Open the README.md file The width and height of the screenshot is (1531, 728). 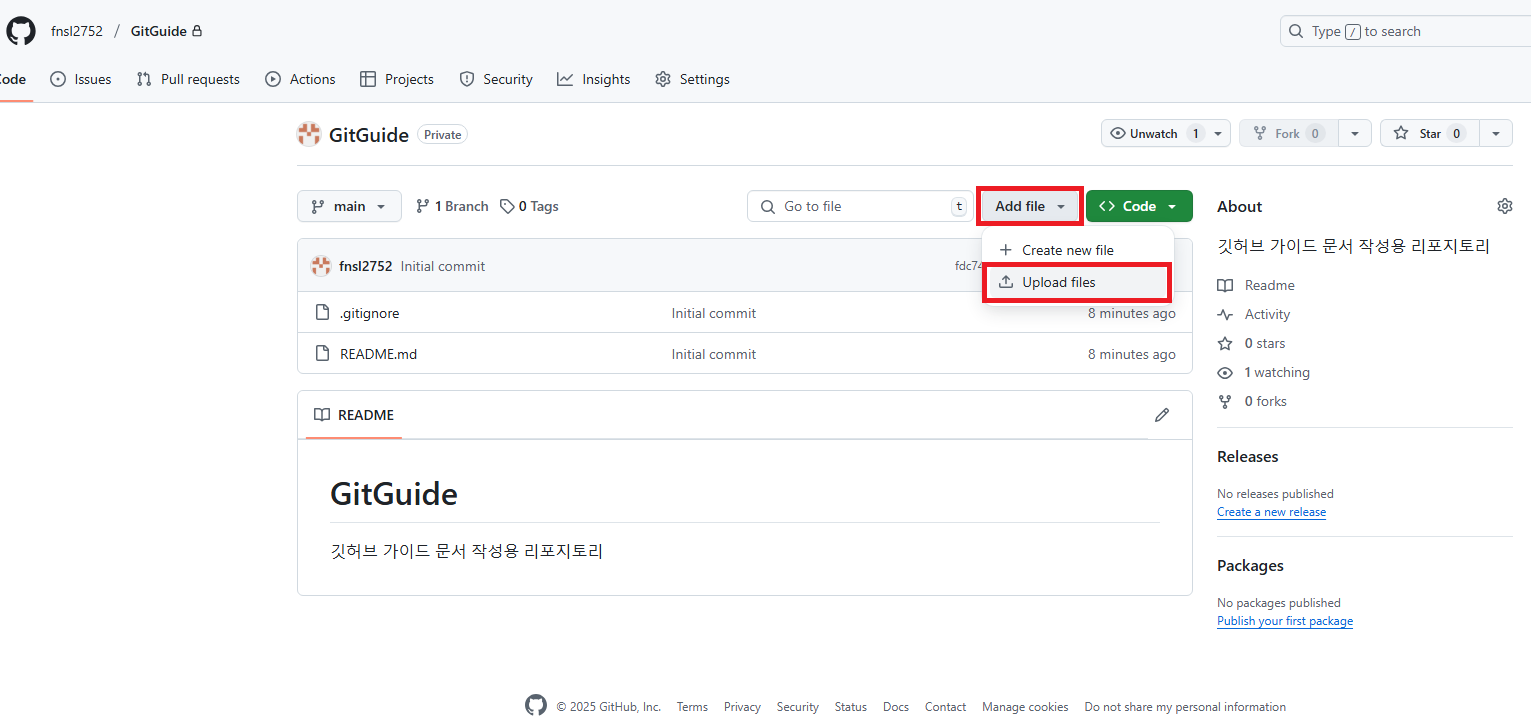coord(378,354)
